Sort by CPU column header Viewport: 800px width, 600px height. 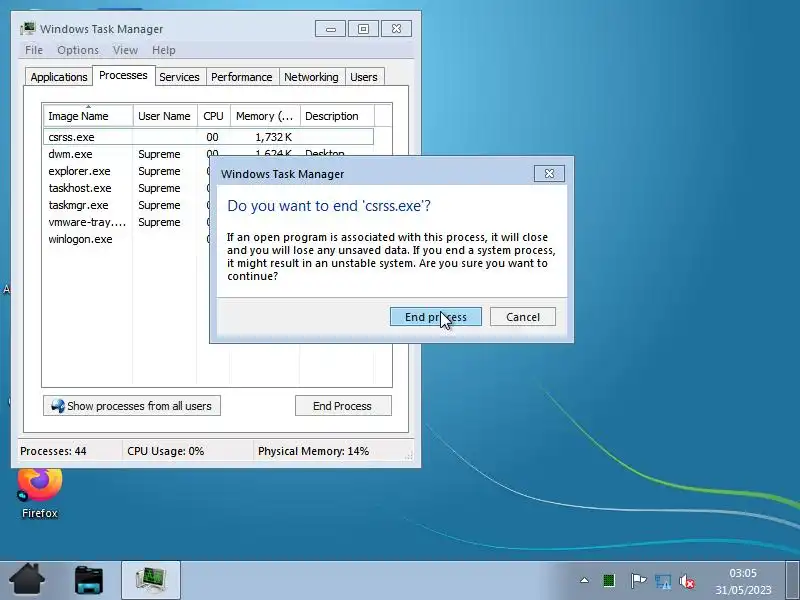[214, 116]
